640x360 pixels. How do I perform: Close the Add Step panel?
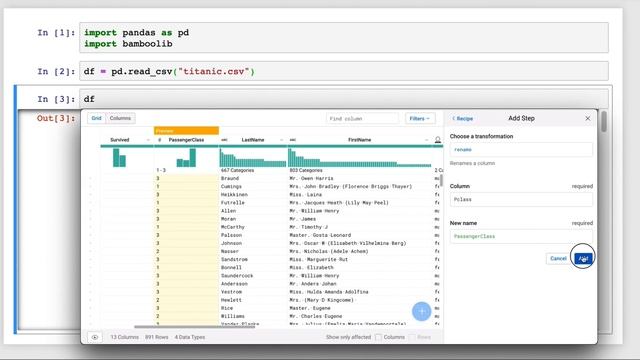pyautogui.click(x=588, y=118)
